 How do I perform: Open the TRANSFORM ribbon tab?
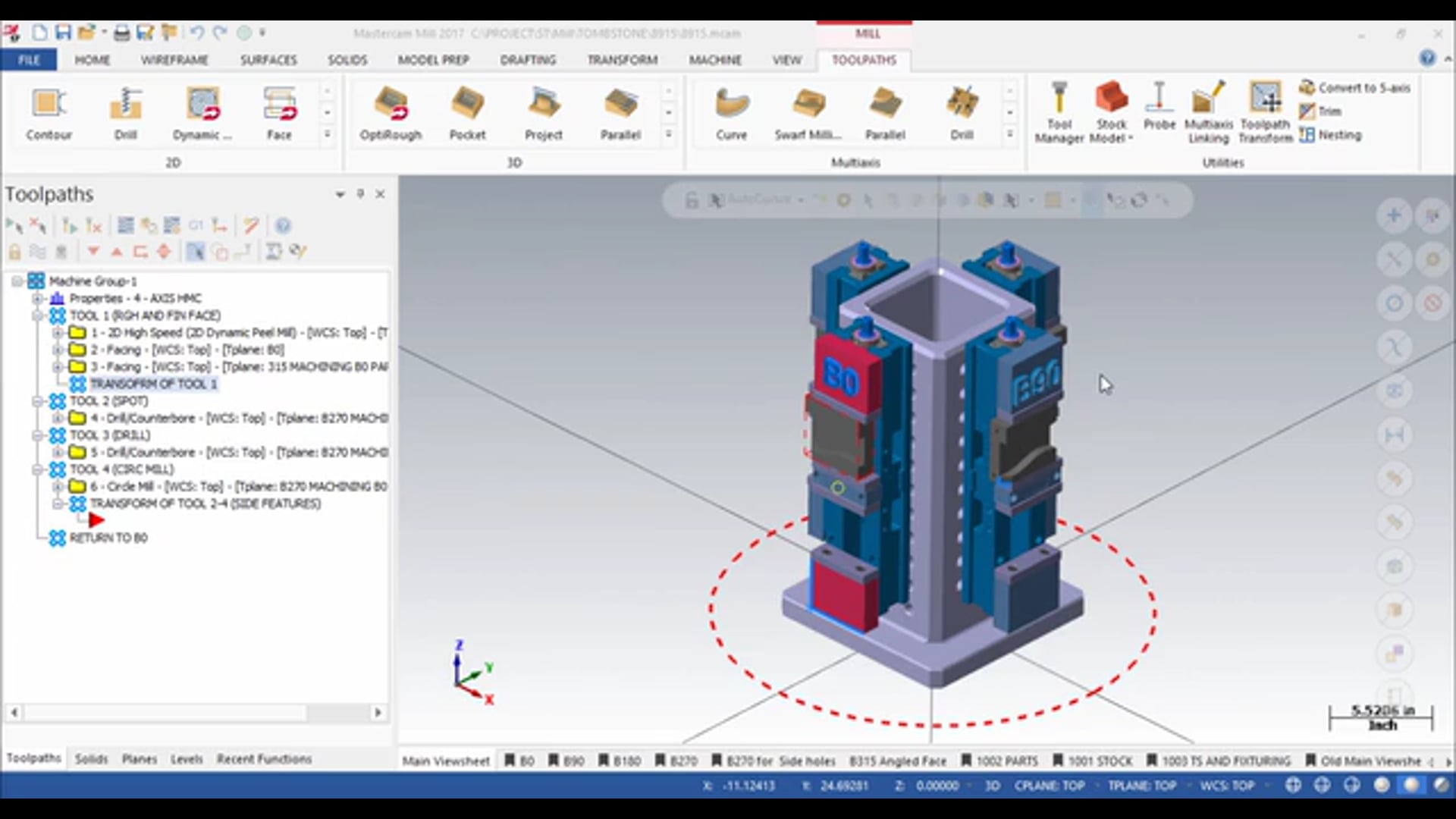(x=622, y=60)
